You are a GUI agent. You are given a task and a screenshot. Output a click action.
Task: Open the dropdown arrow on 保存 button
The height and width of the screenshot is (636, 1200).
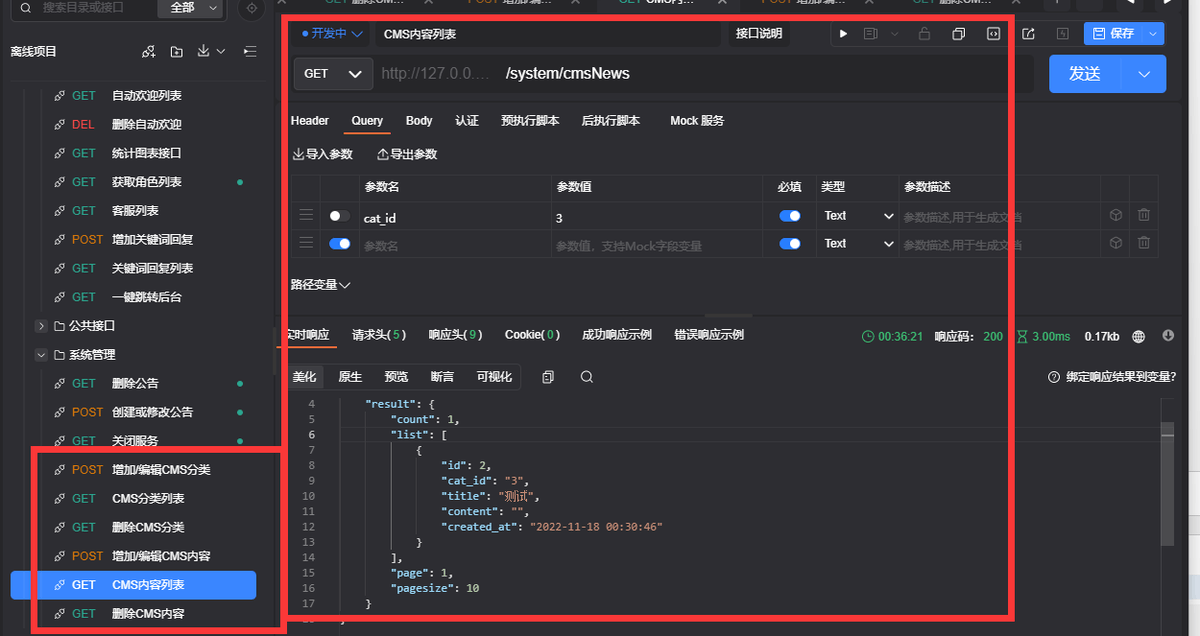(1155, 34)
